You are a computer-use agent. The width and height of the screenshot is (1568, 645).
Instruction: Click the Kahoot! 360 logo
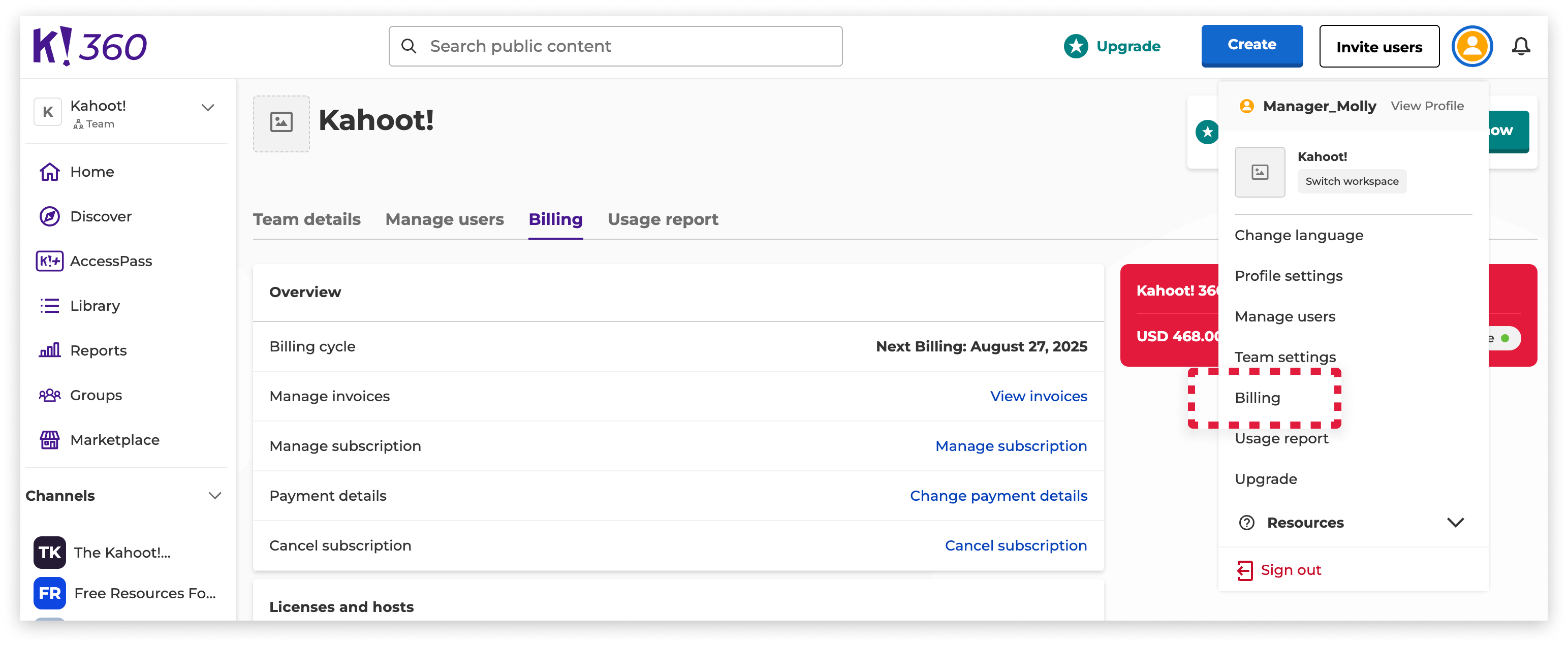pos(89,46)
